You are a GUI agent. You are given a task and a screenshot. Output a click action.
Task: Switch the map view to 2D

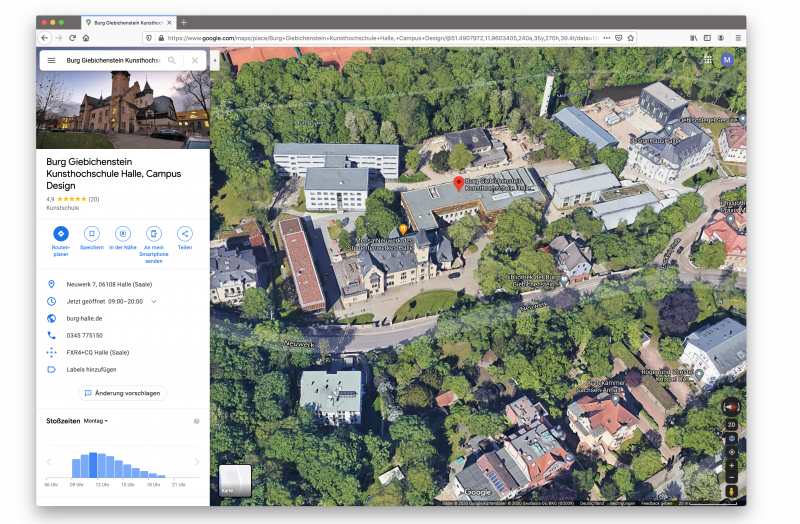coord(731,424)
